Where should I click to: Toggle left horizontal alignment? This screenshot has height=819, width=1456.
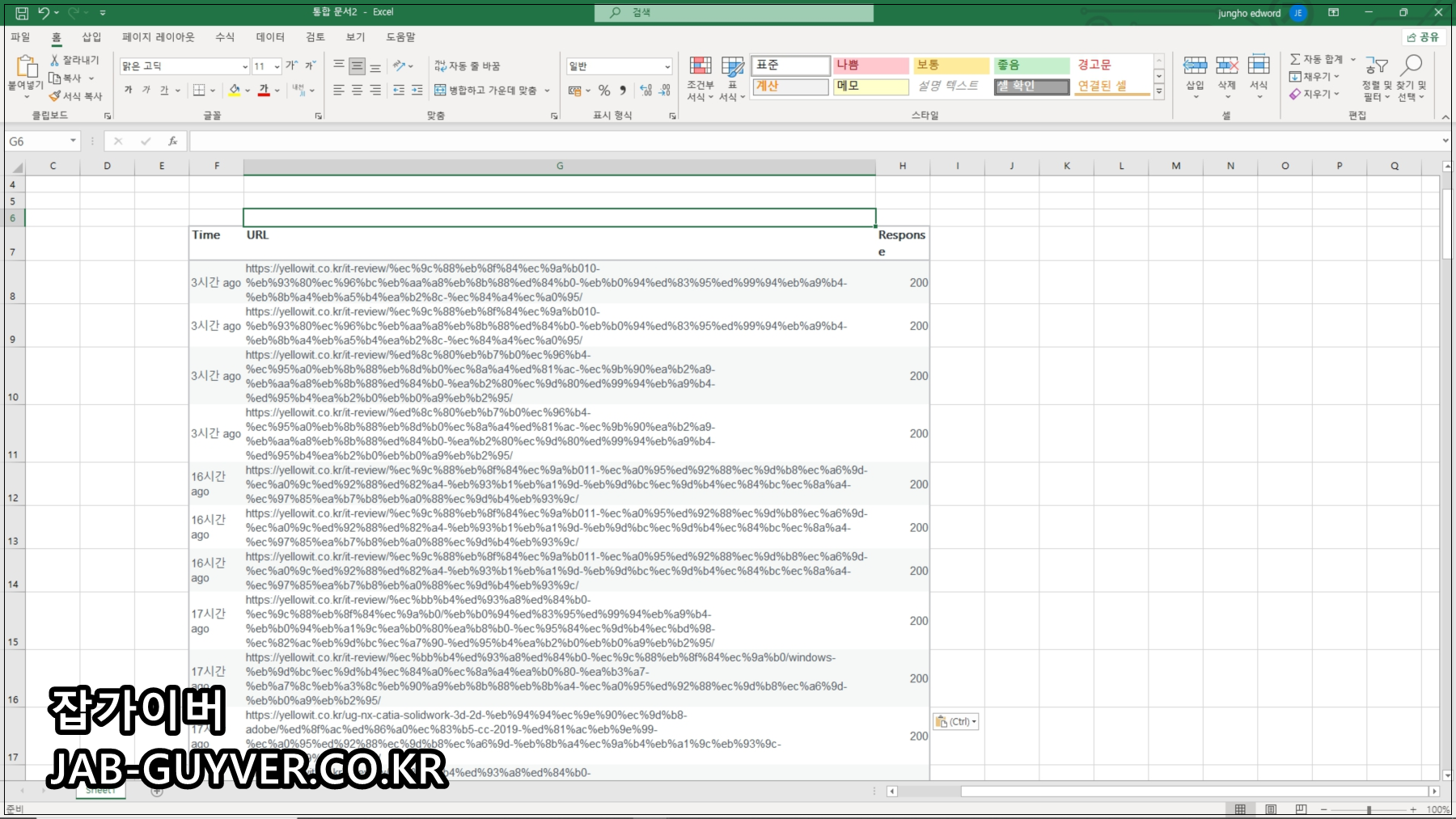pyautogui.click(x=339, y=90)
